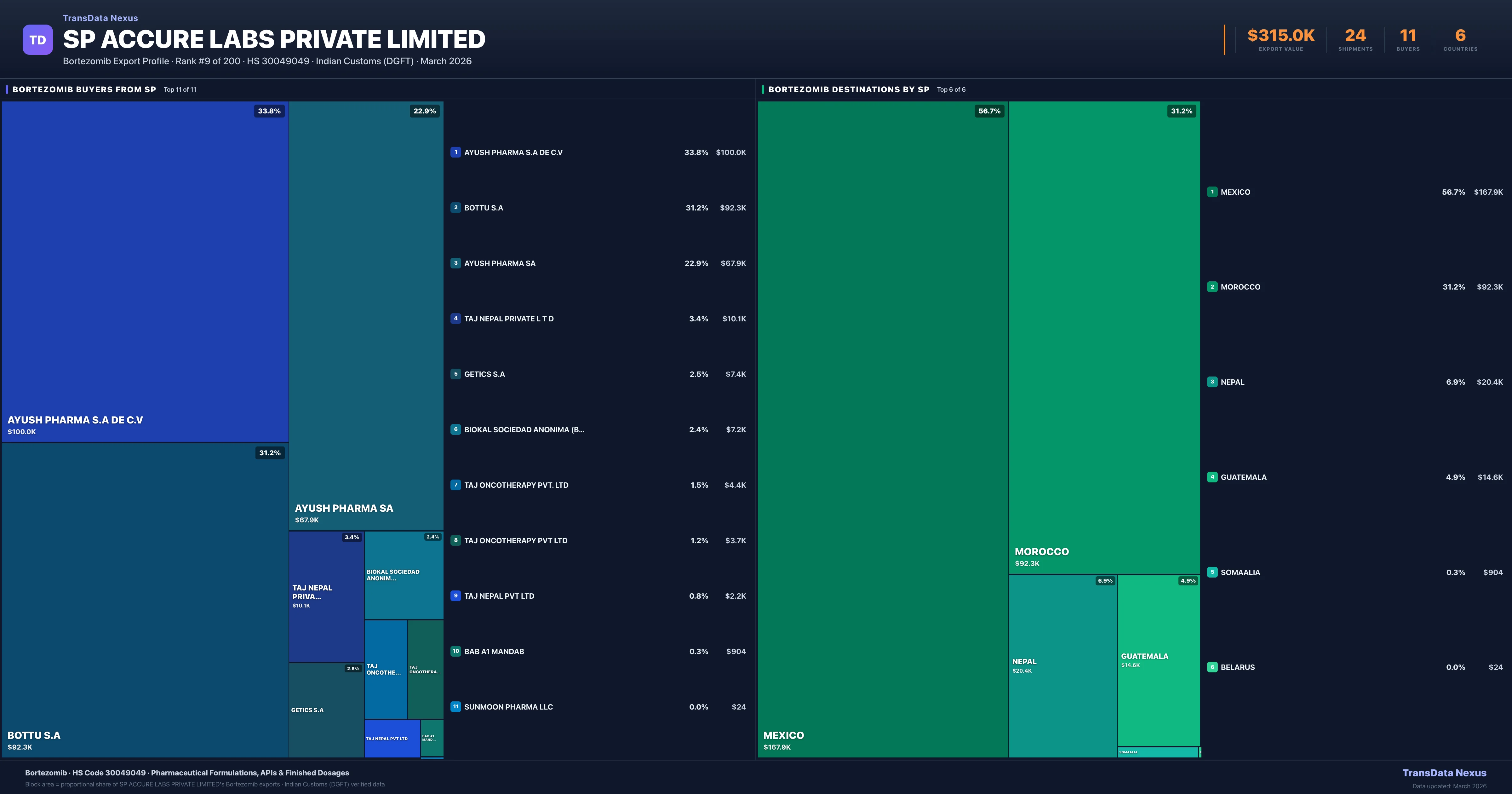Click the TD logo icon
Screen dimensions: 1512x794
tap(37, 40)
